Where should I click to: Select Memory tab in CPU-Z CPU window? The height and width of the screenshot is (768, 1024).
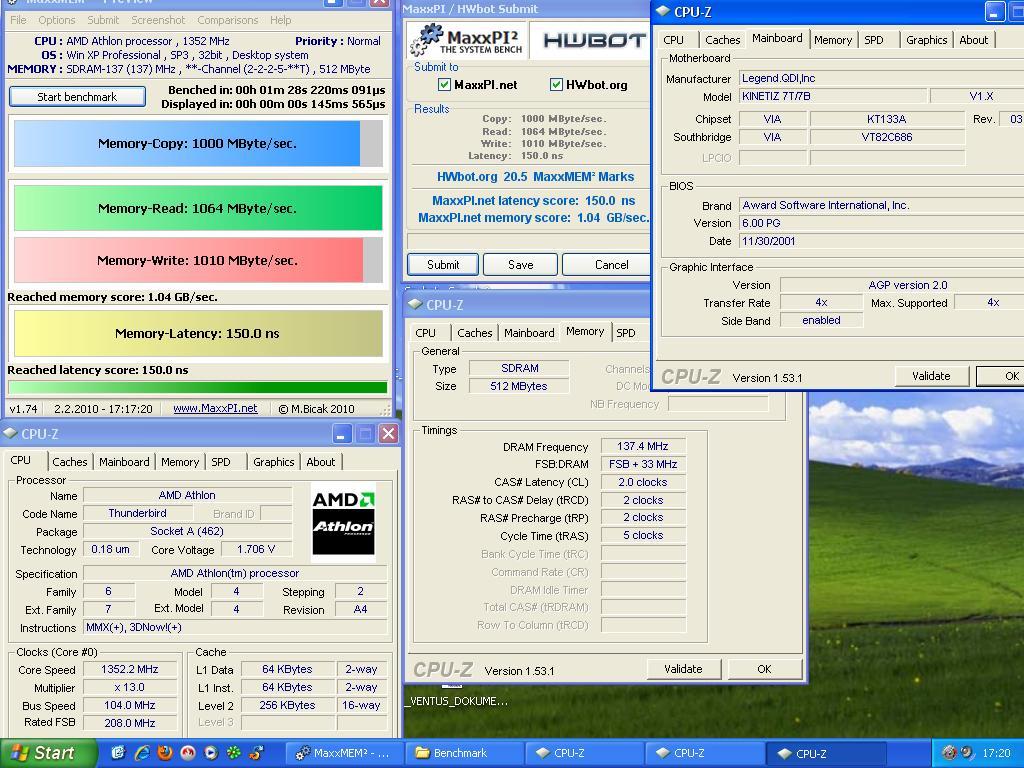[180, 462]
